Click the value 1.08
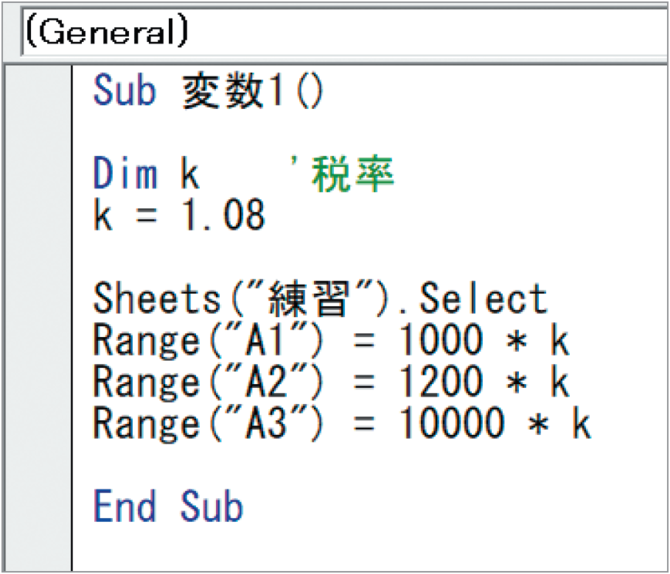 pyautogui.click(x=223, y=215)
